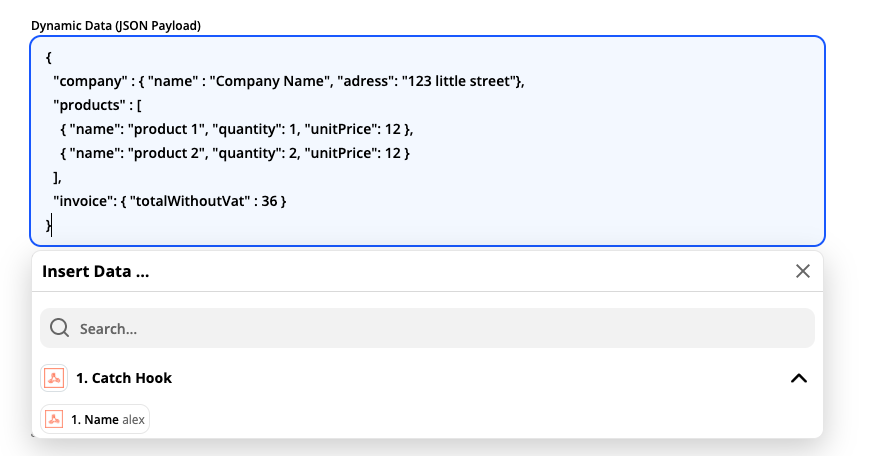The width and height of the screenshot is (874, 456).
Task: Click the webhook icon inside the Name pill
Action: click(x=54, y=419)
